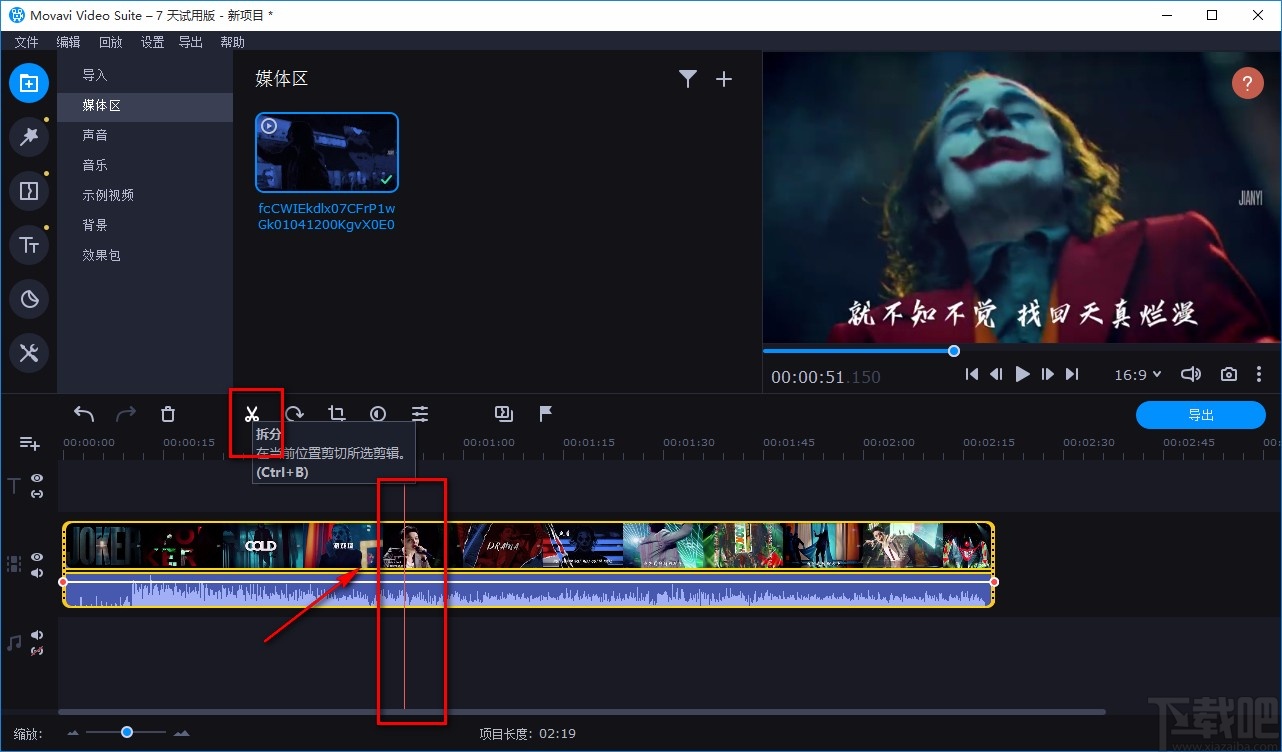Zoom in timeline with large mountain icon
Viewport: 1282px width, 752px height.
coord(181,733)
